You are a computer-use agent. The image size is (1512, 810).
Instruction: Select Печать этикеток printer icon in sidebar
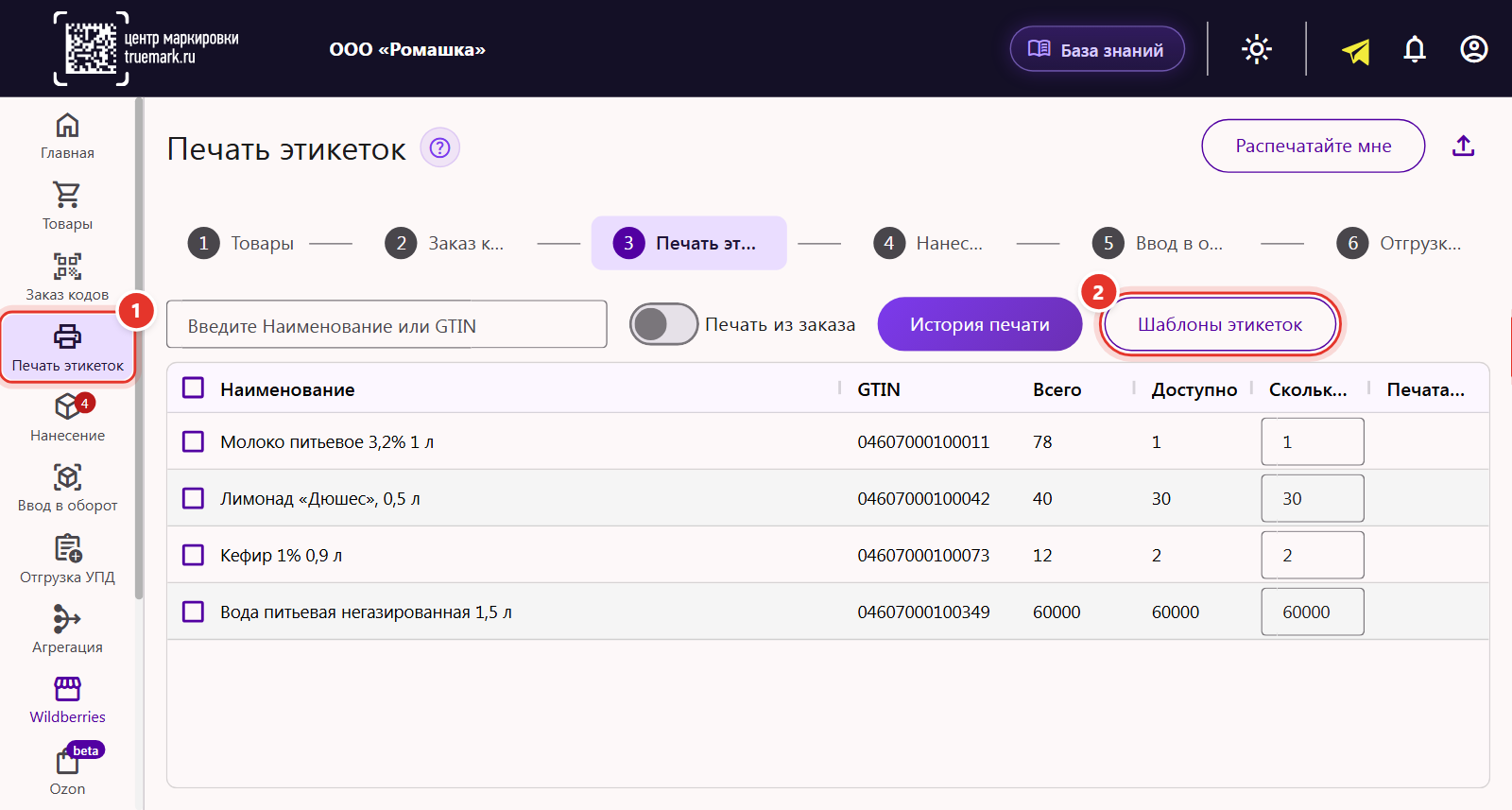(67, 336)
